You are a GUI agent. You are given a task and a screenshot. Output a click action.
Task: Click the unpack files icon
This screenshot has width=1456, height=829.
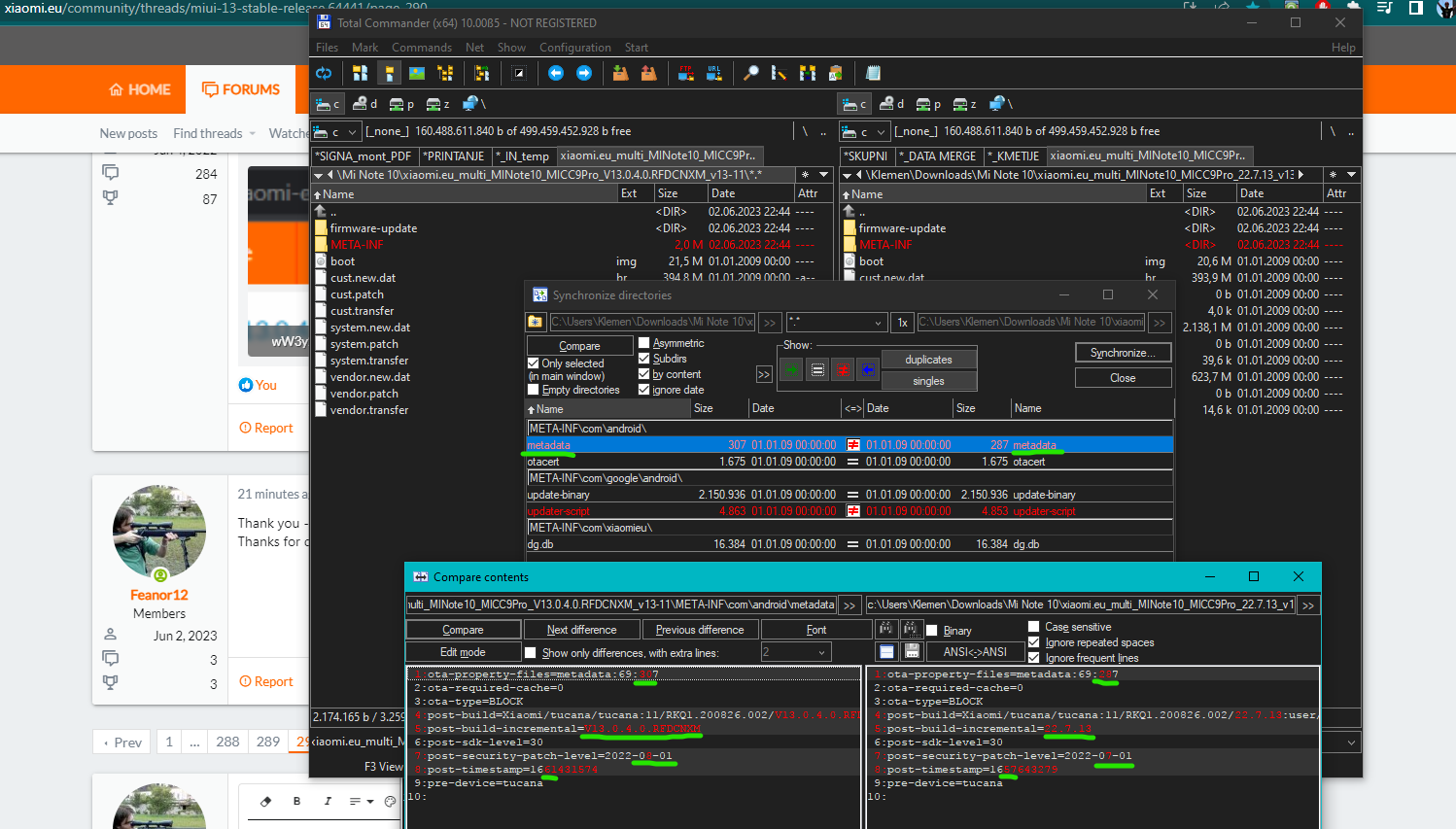[x=648, y=73]
